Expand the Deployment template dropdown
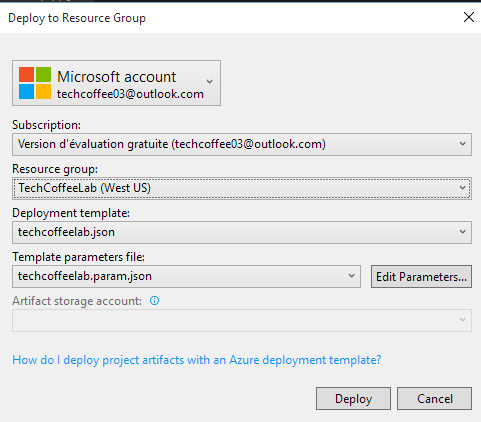This screenshot has height=422, width=481. 242,232
